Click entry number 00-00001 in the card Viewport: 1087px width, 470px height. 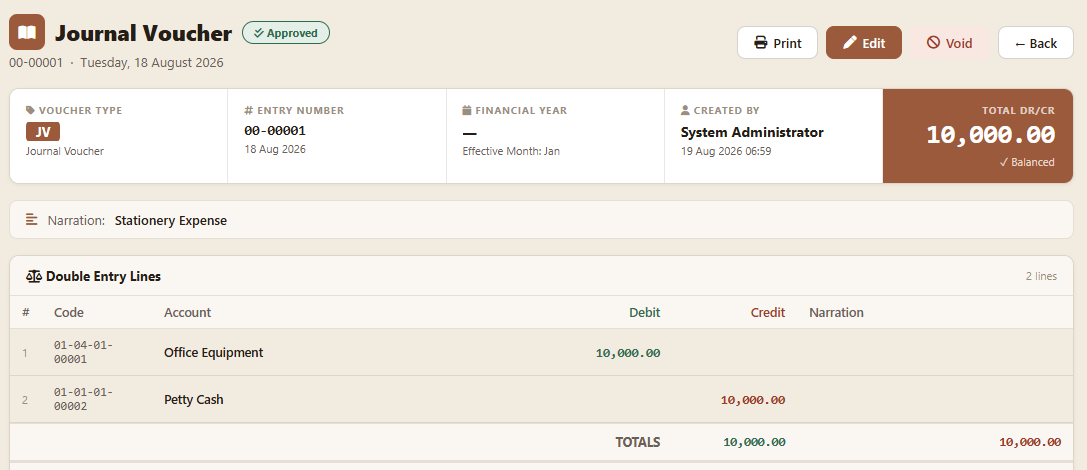[275, 131]
